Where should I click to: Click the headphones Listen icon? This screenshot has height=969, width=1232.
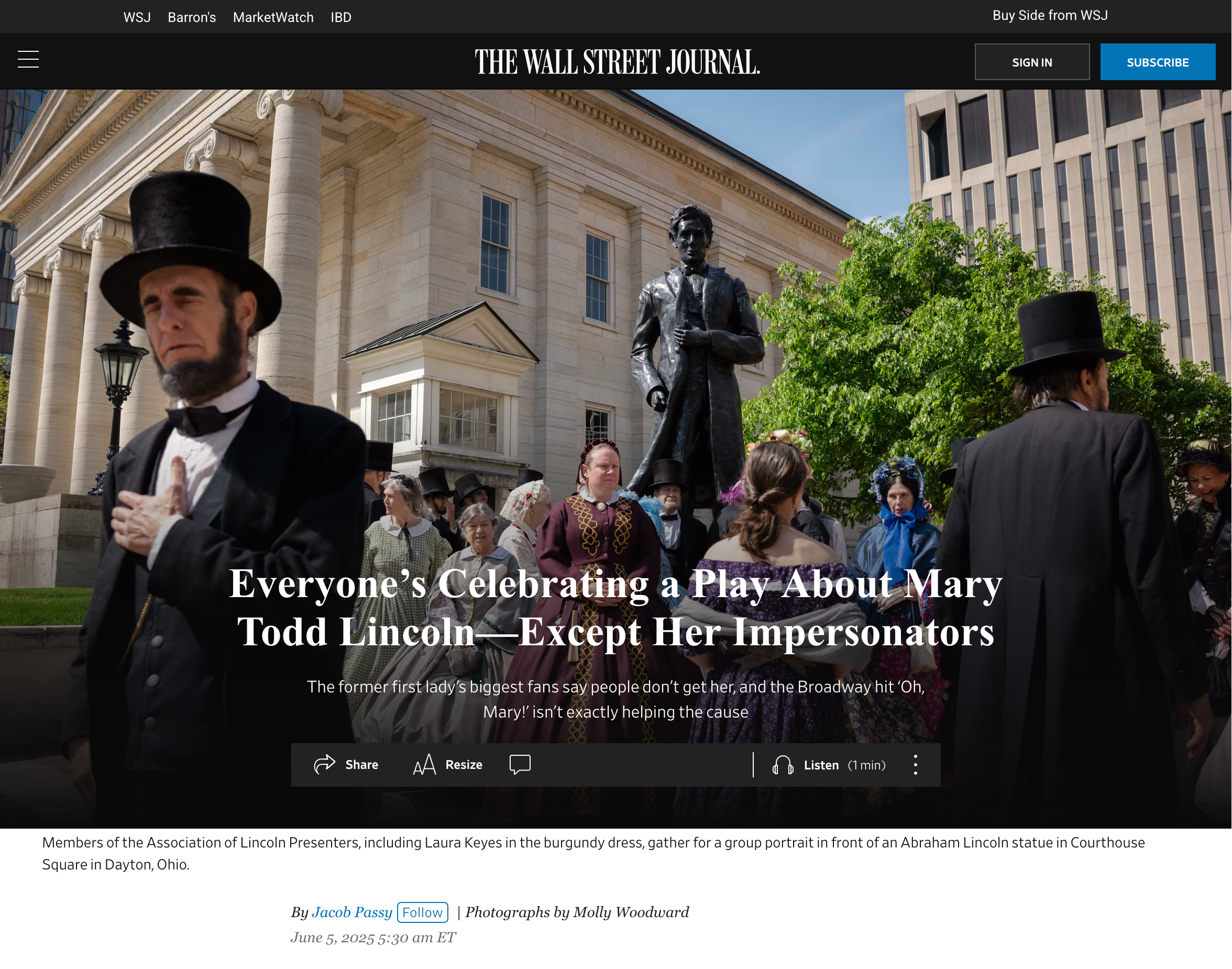783,765
